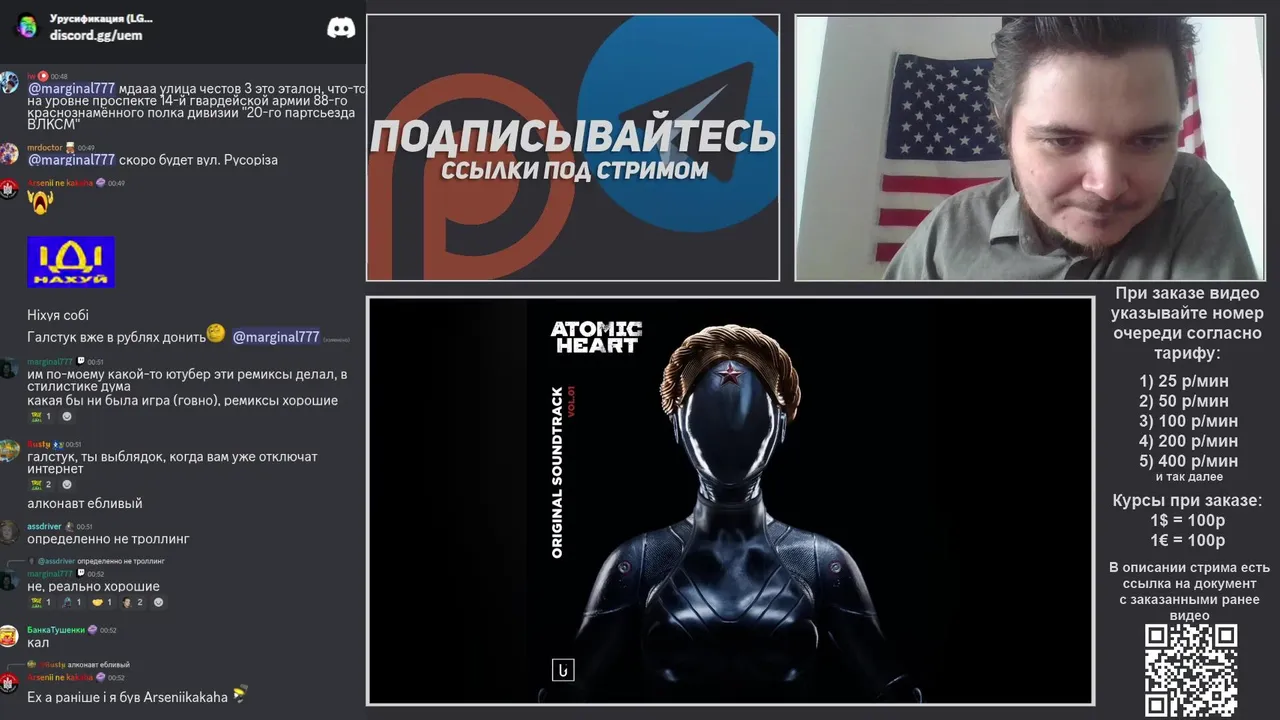Screen dimensions: 1280x720
Task: Click the Twitch badge beside marginal777 at 00:51
Action: tap(80, 362)
